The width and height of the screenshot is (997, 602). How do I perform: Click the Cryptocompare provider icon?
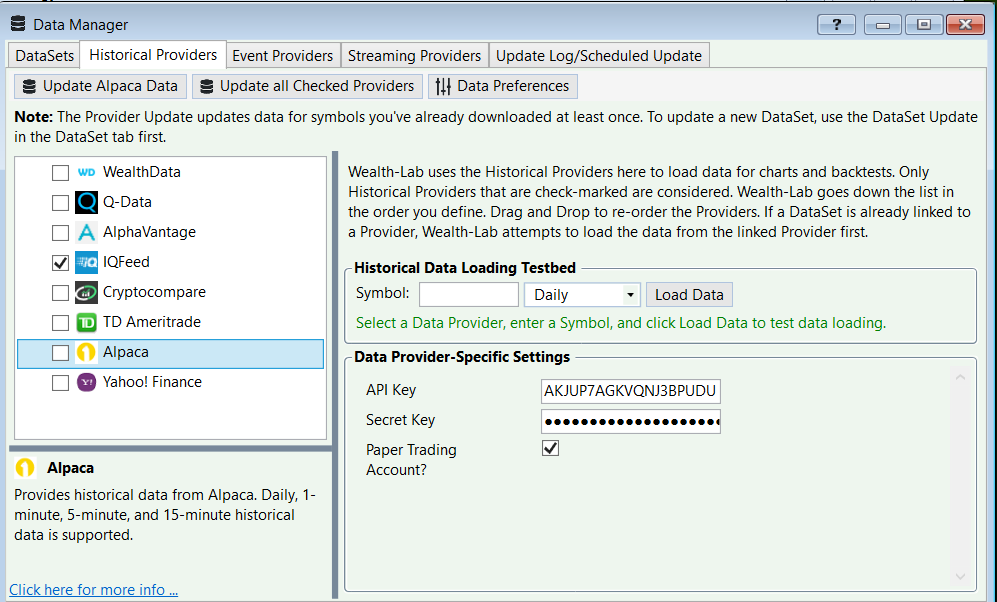click(x=86, y=292)
